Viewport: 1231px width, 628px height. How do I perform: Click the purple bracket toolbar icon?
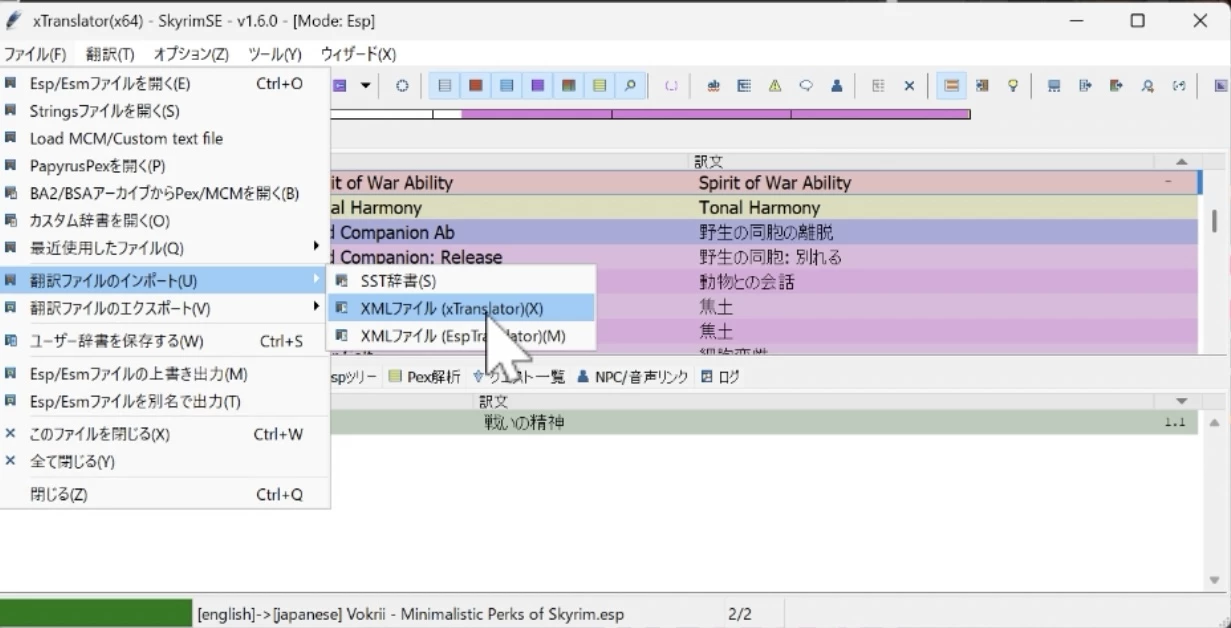click(671, 86)
